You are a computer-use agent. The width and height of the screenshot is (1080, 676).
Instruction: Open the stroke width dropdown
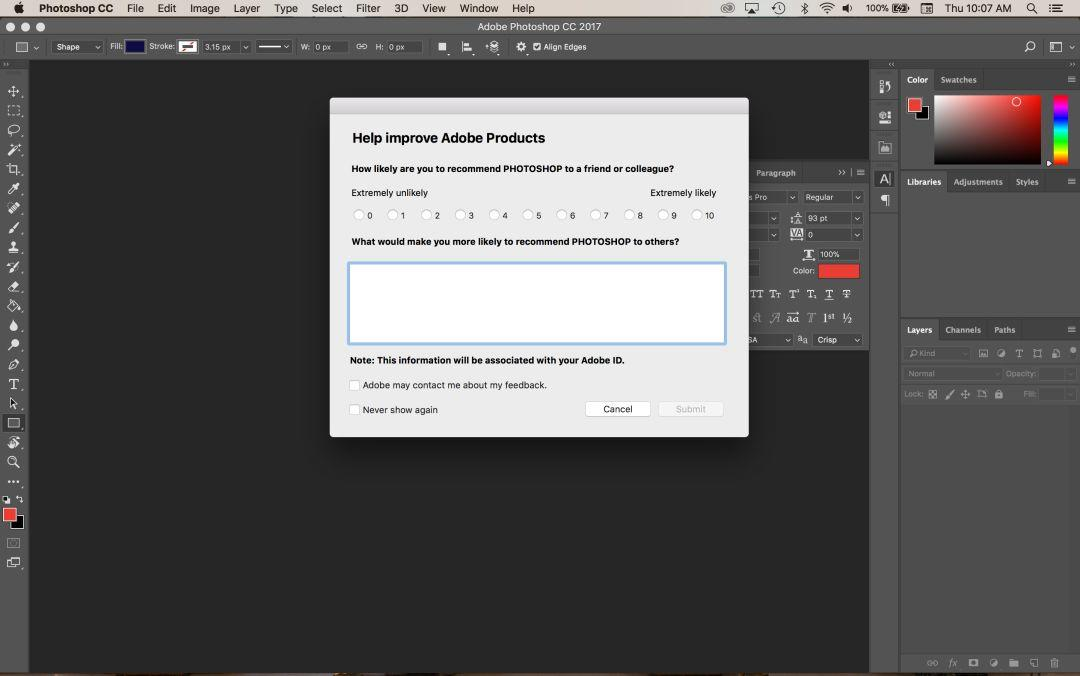[x=245, y=47]
